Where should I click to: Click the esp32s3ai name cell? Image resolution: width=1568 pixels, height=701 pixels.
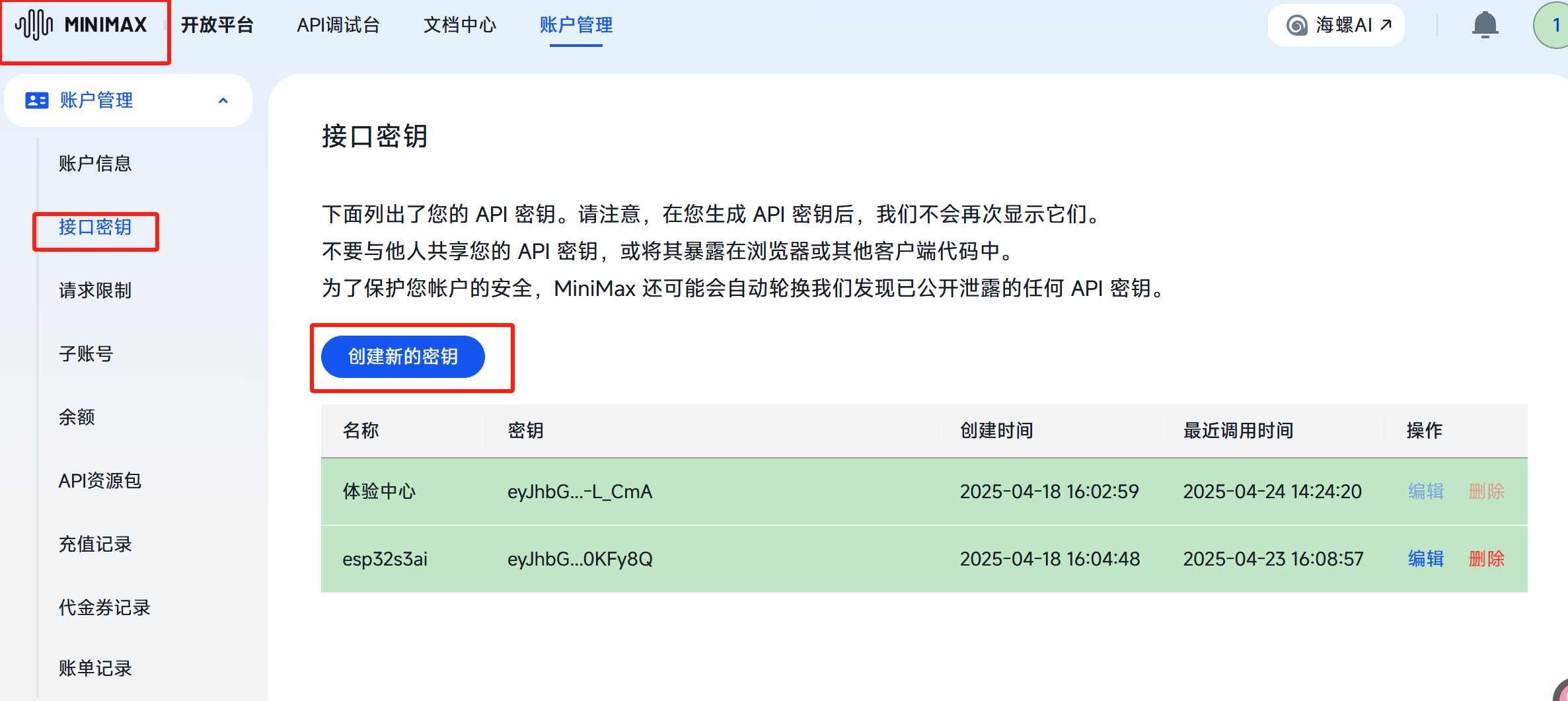point(385,559)
